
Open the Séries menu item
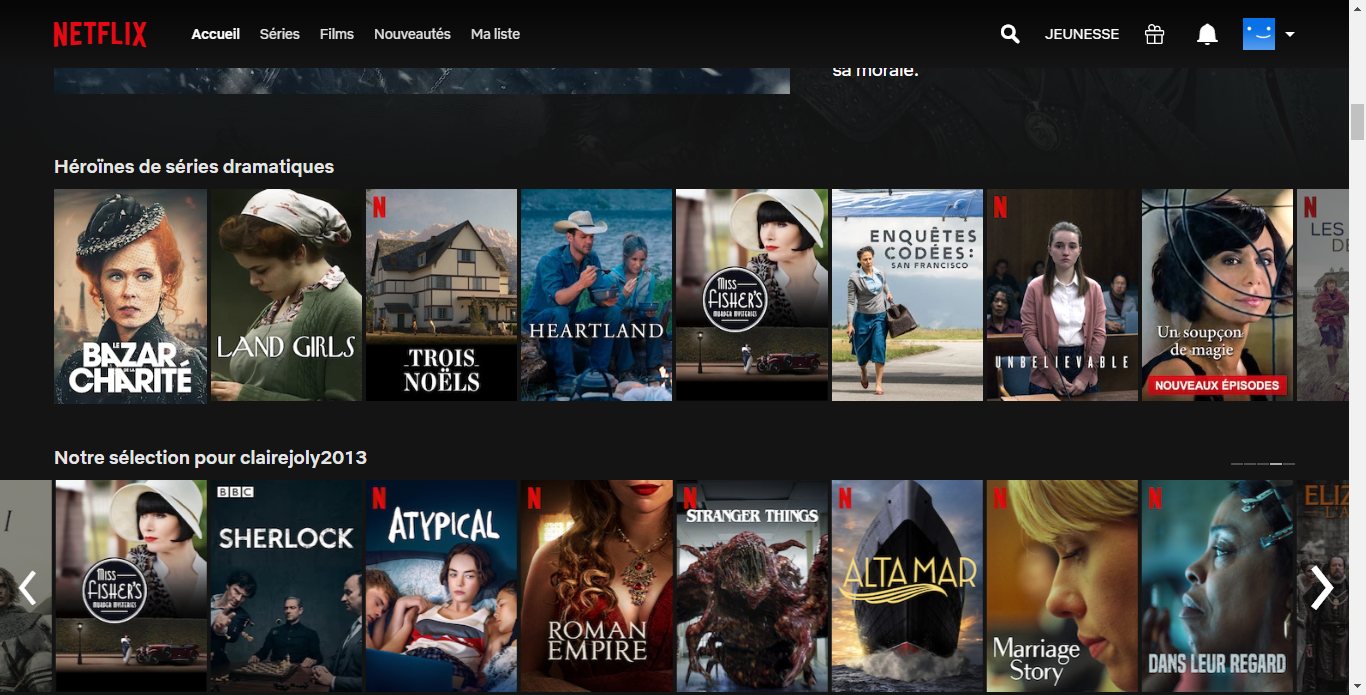click(279, 34)
